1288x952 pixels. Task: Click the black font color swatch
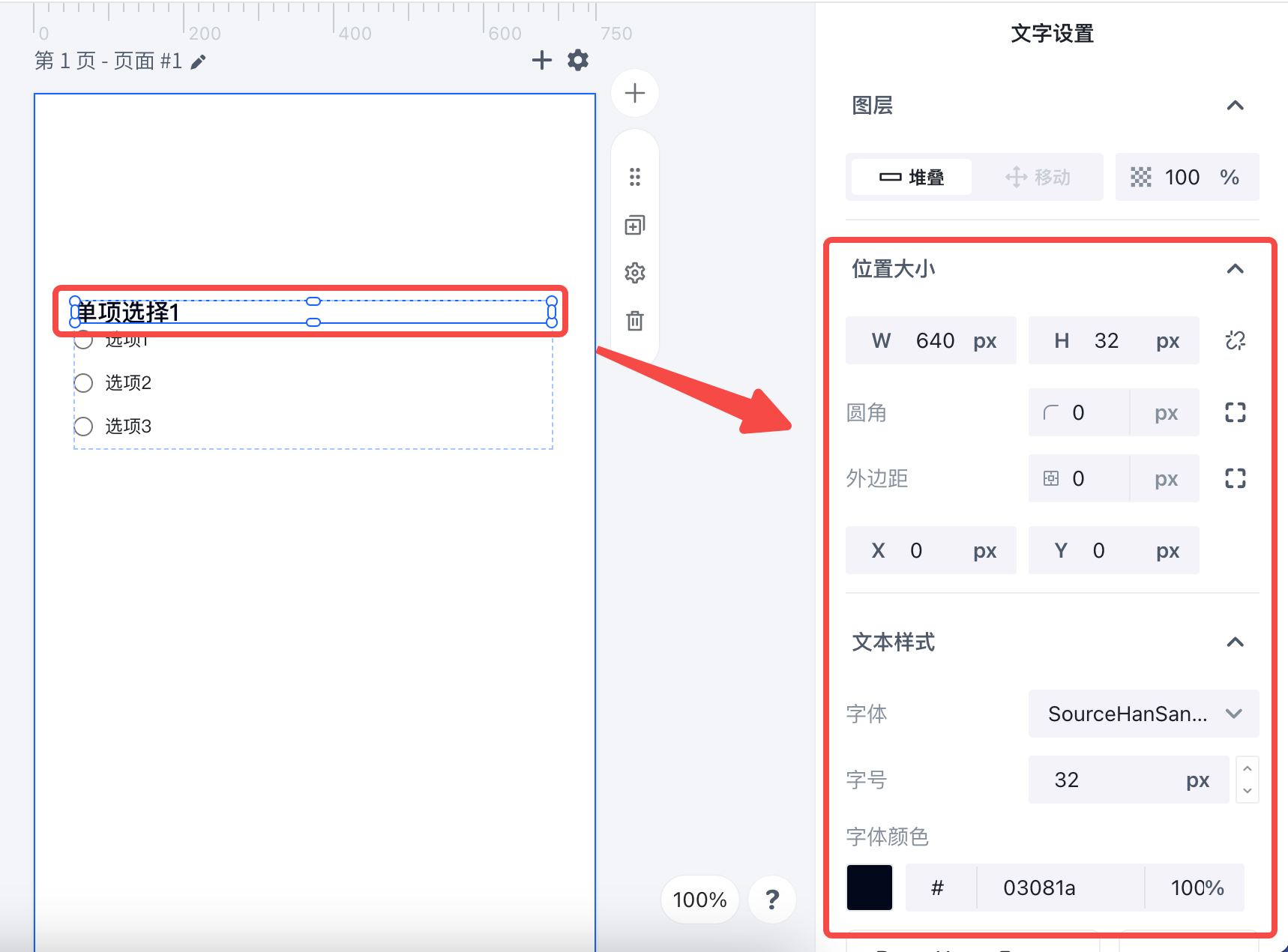click(x=870, y=888)
